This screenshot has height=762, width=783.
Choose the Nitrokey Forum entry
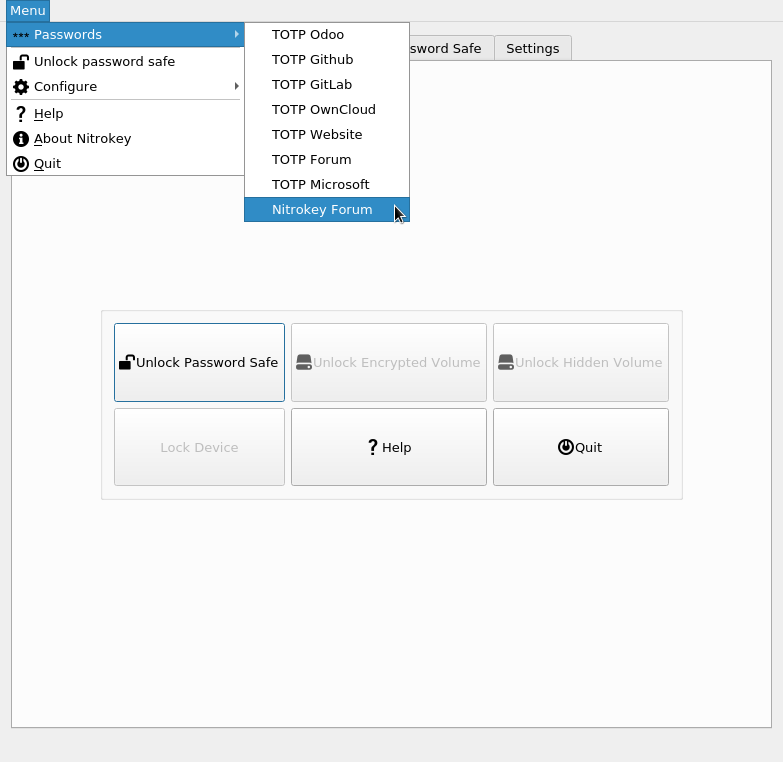pyautogui.click(x=322, y=210)
